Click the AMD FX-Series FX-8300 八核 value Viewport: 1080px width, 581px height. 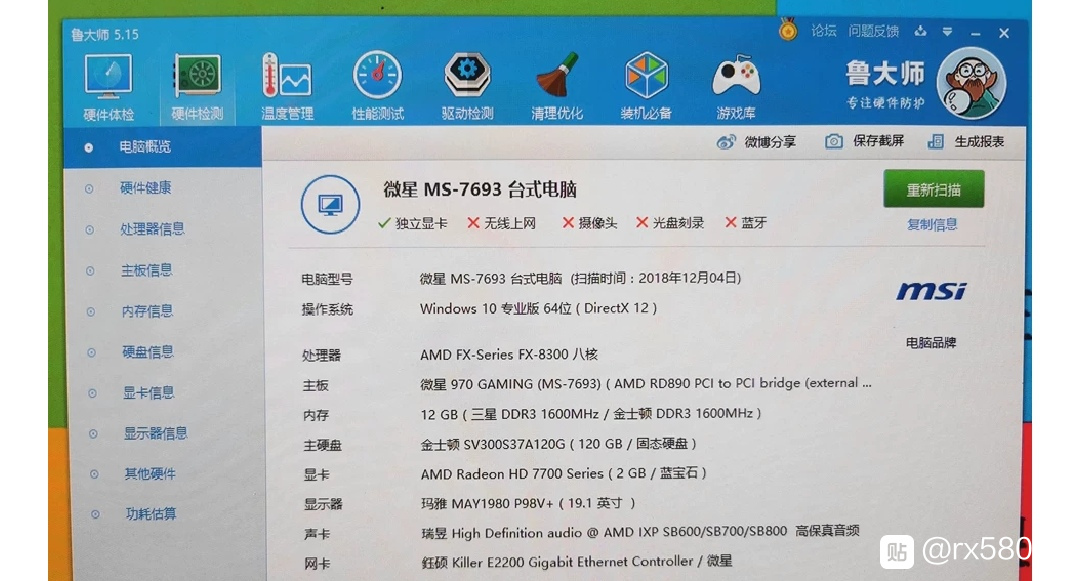(509, 355)
